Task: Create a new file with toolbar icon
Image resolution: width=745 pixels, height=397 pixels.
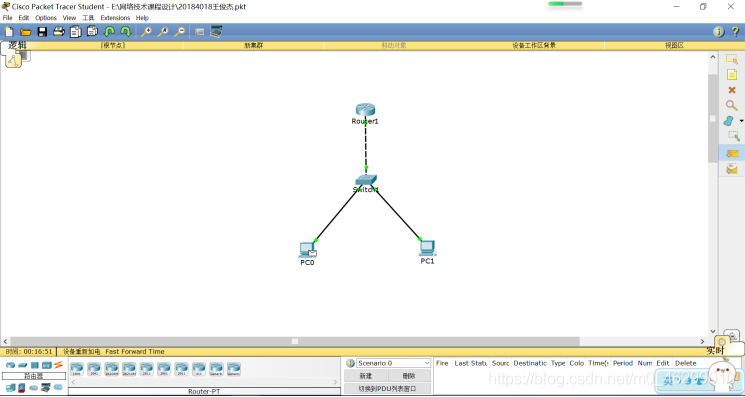Action: coord(9,32)
